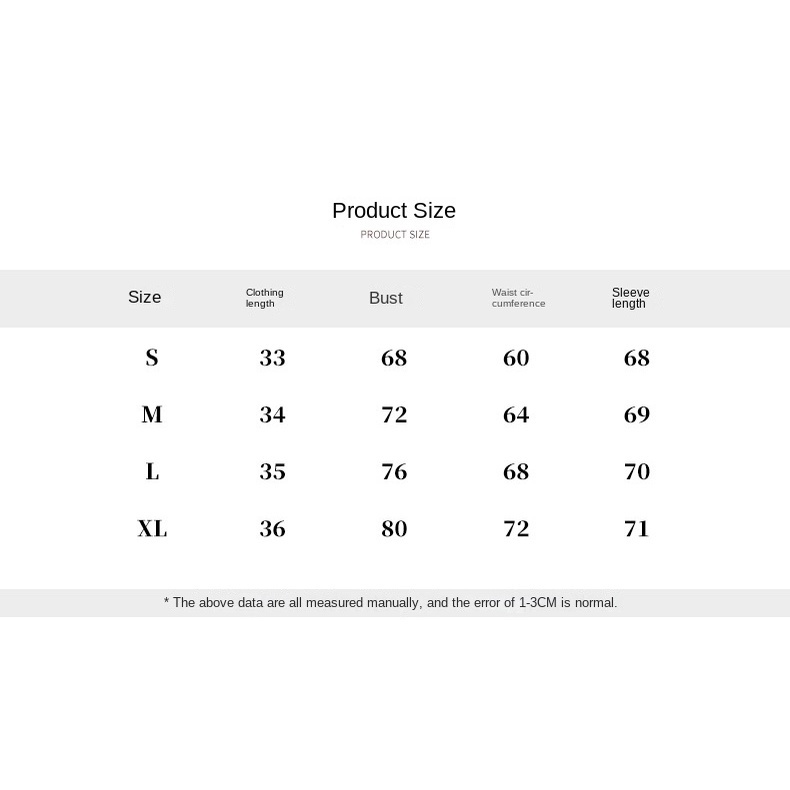Select the Size column header
This screenshot has width=790, height=790.
click(x=144, y=297)
